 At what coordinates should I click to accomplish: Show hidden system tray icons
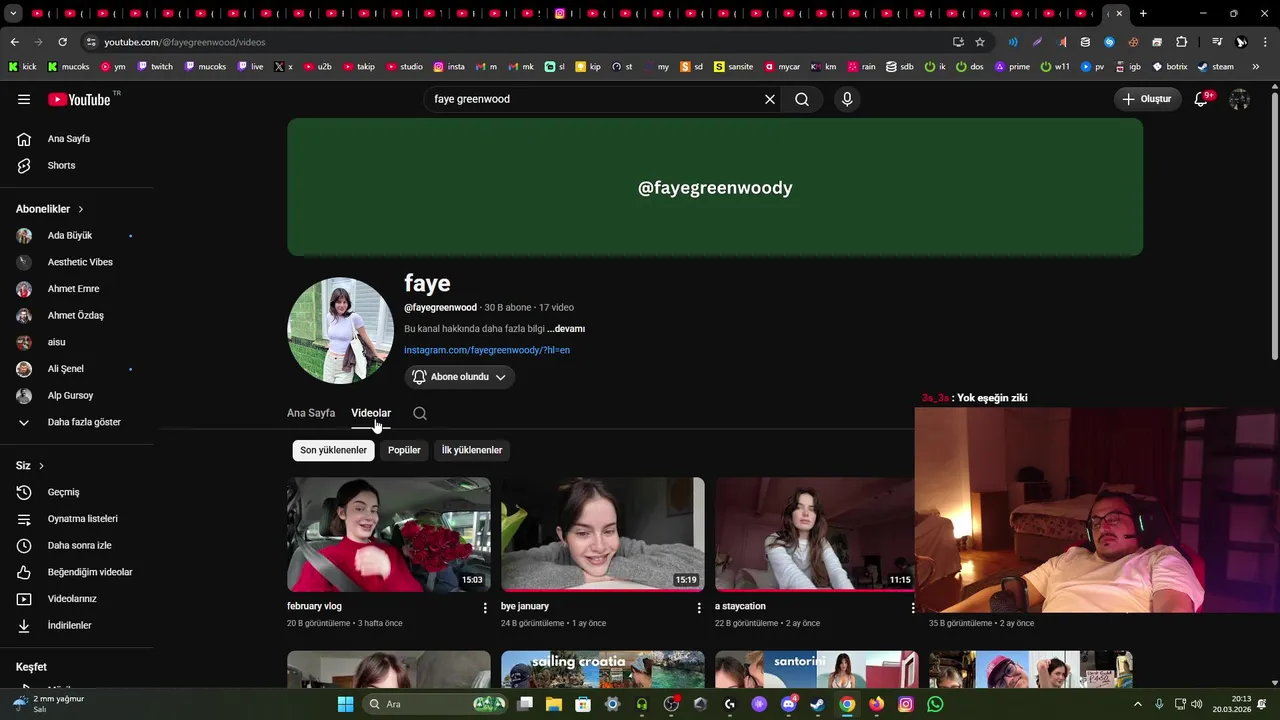(x=1138, y=704)
